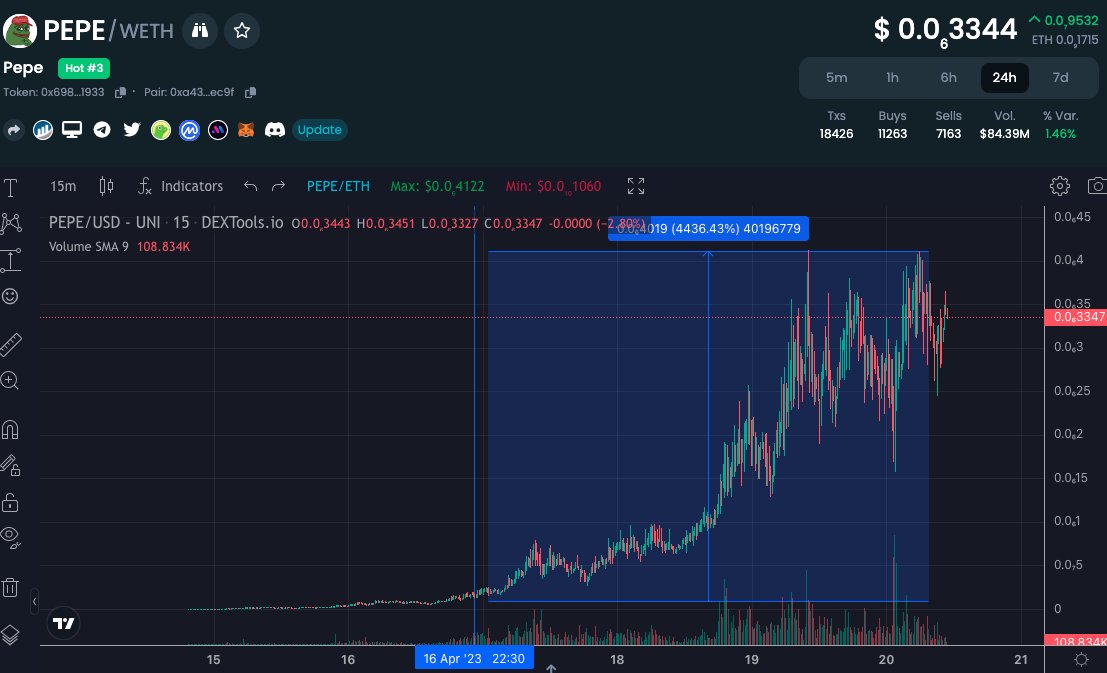Click the Update button
This screenshot has width=1107, height=673.
coord(319,130)
